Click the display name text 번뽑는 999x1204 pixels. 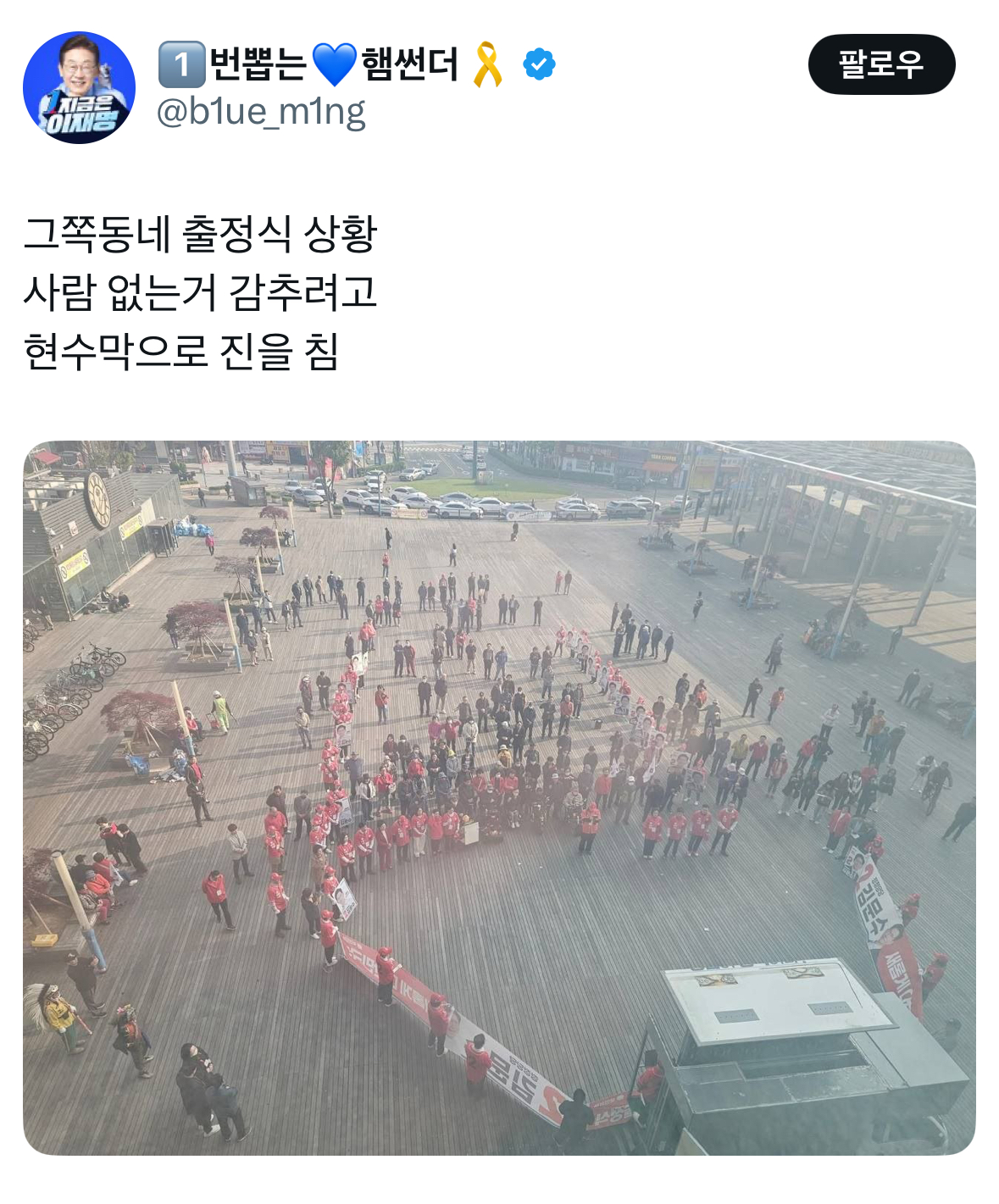pyautogui.click(x=258, y=64)
